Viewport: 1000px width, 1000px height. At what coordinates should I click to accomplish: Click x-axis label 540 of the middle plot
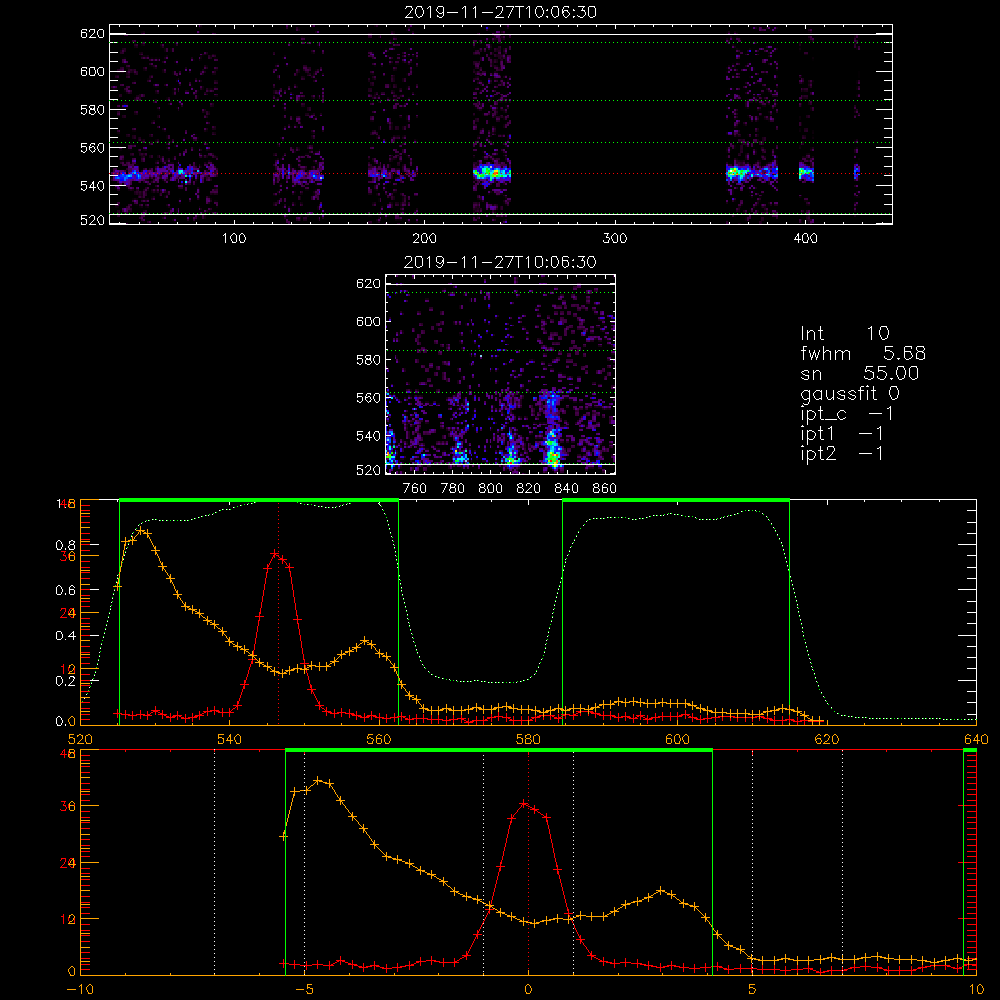tap(230, 739)
